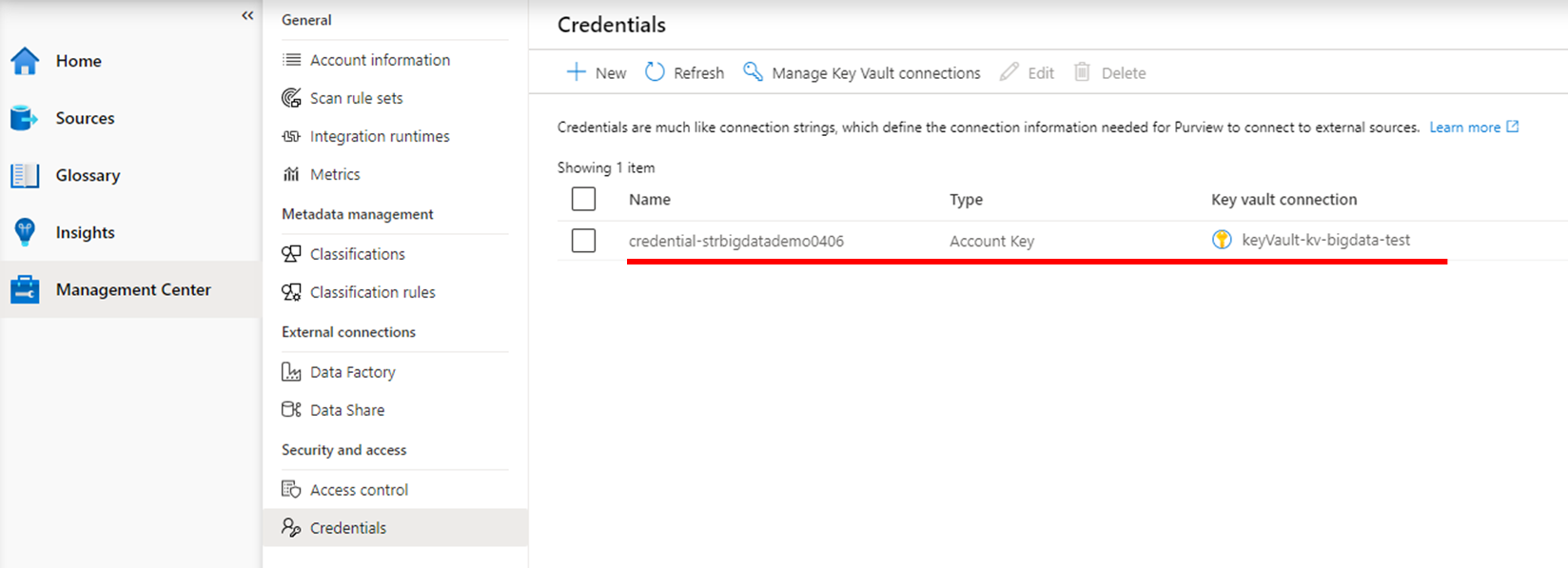Click the Scan rule sets icon
1568x568 pixels.
pyautogui.click(x=291, y=98)
